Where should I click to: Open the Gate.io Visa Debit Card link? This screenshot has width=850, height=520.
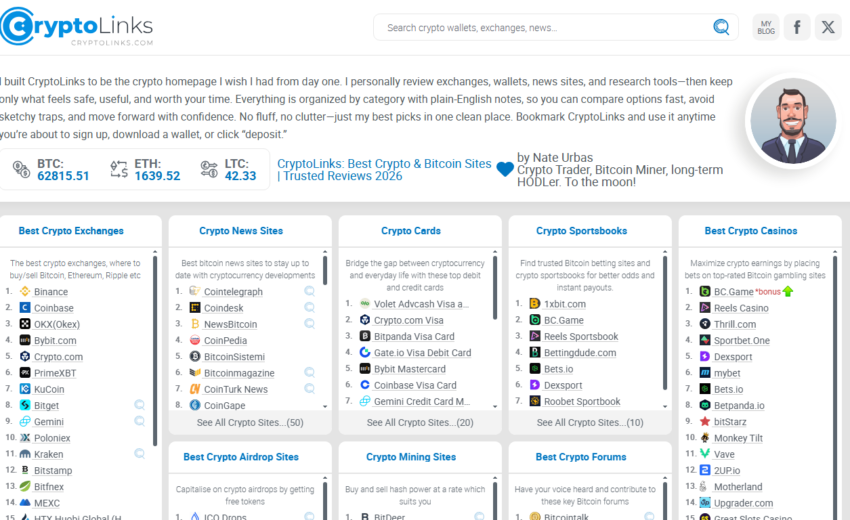tap(423, 353)
